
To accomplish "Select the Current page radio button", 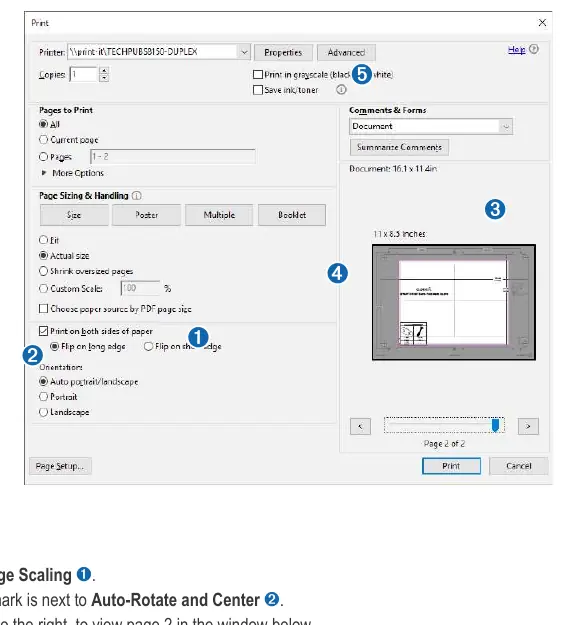I will click(x=43, y=140).
